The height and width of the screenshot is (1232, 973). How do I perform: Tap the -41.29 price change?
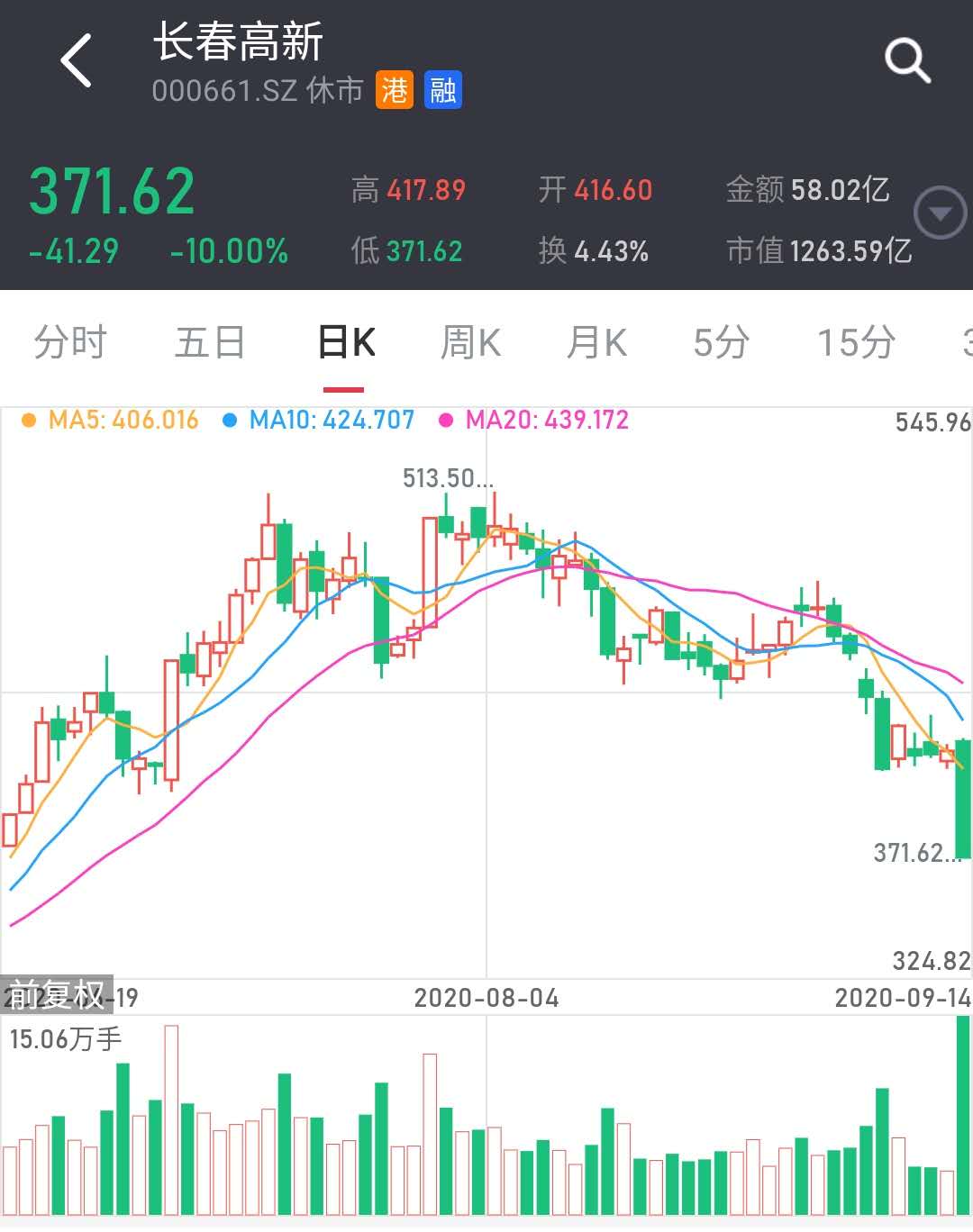[x=73, y=251]
